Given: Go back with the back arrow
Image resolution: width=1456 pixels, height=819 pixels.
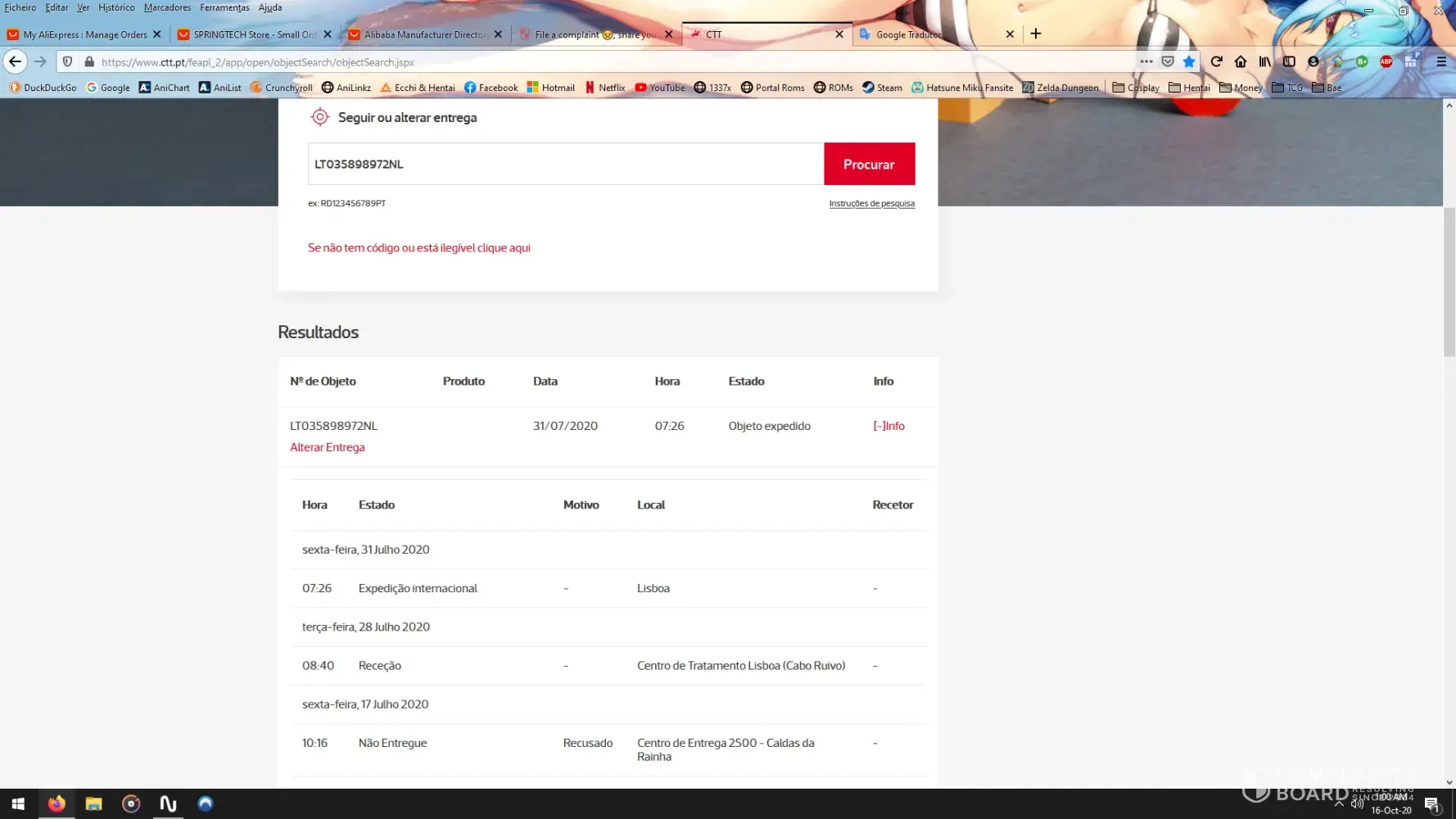Looking at the screenshot, I should click(x=15, y=61).
